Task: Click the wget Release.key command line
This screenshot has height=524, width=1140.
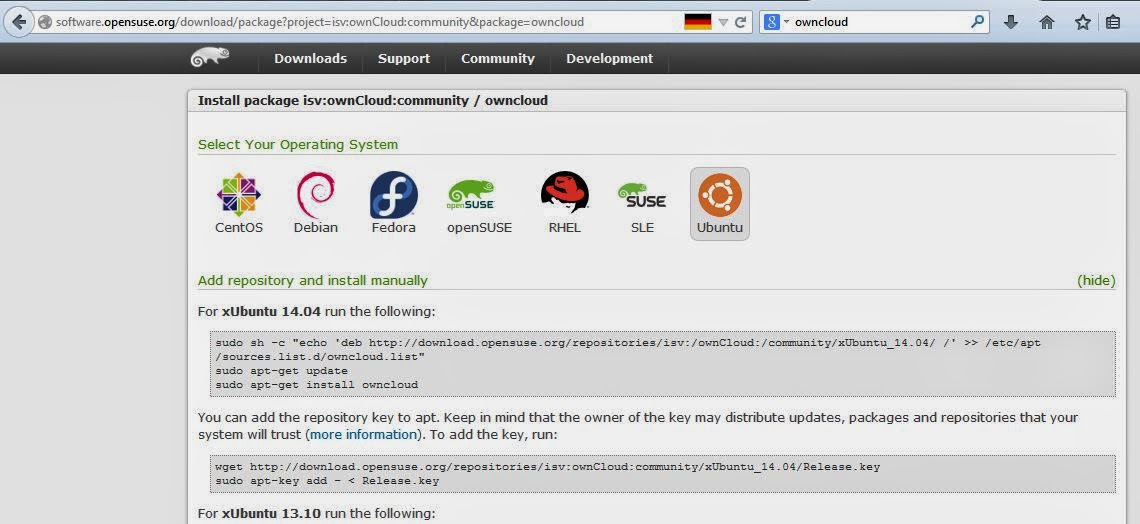Action: [547, 467]
